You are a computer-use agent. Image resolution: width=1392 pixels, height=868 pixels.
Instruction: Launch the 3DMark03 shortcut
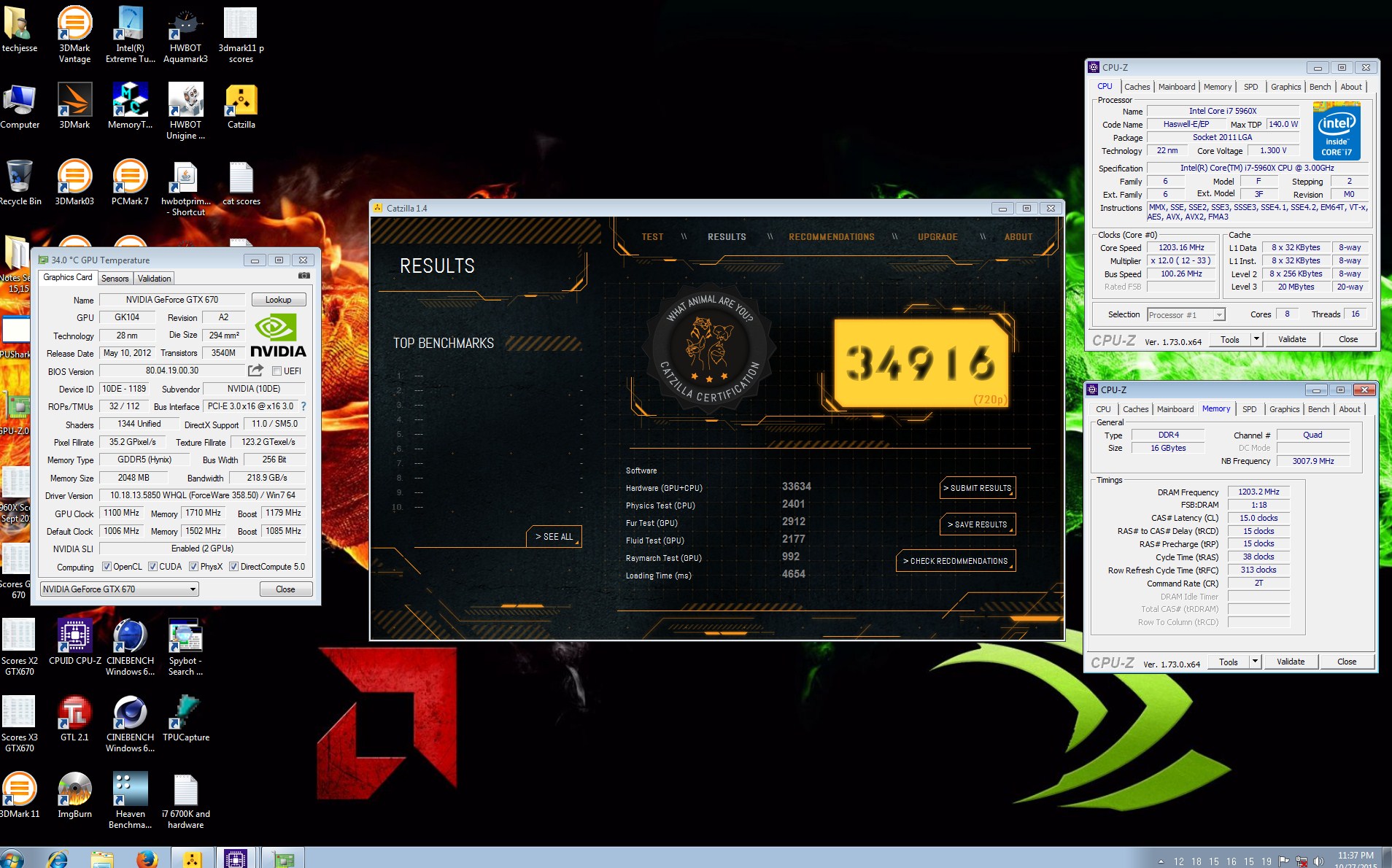74,183
